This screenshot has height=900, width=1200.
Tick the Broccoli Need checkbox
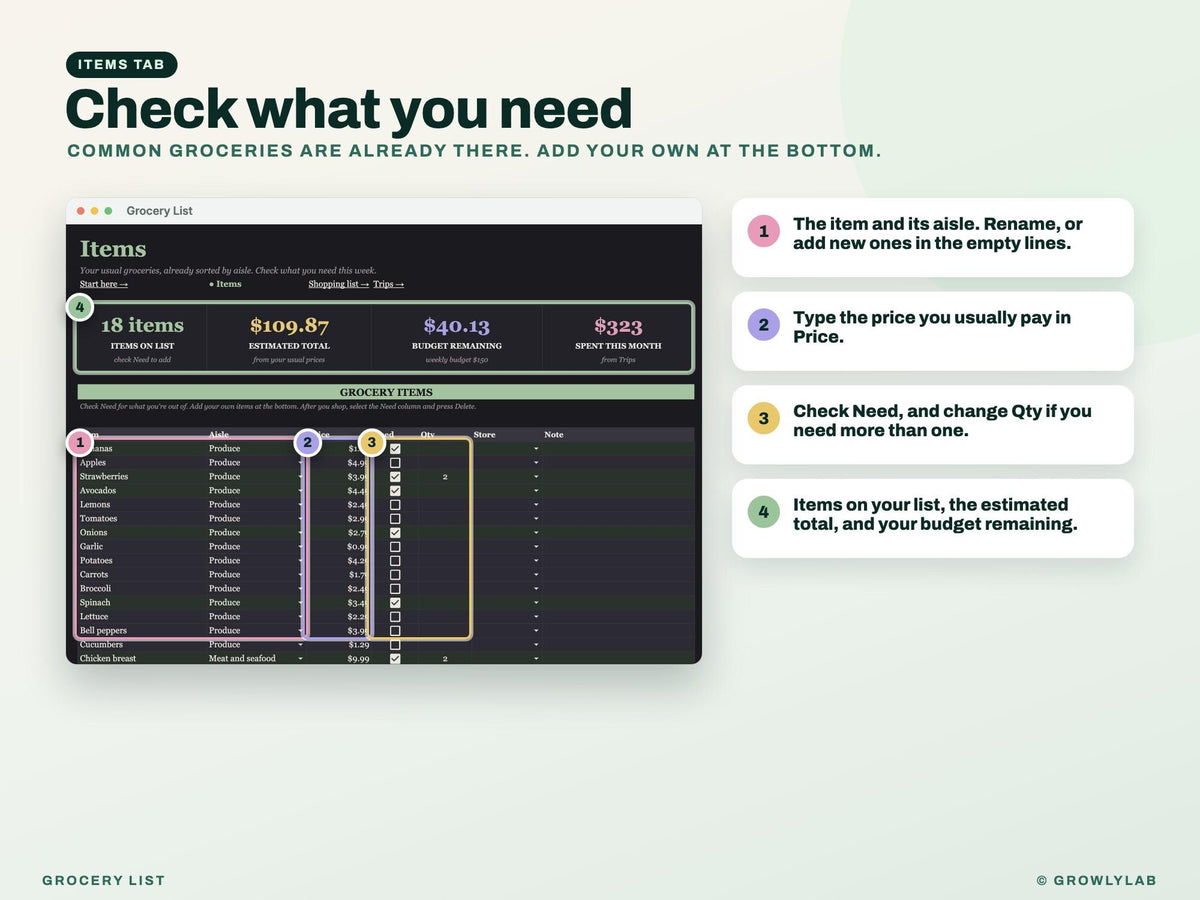395,589
